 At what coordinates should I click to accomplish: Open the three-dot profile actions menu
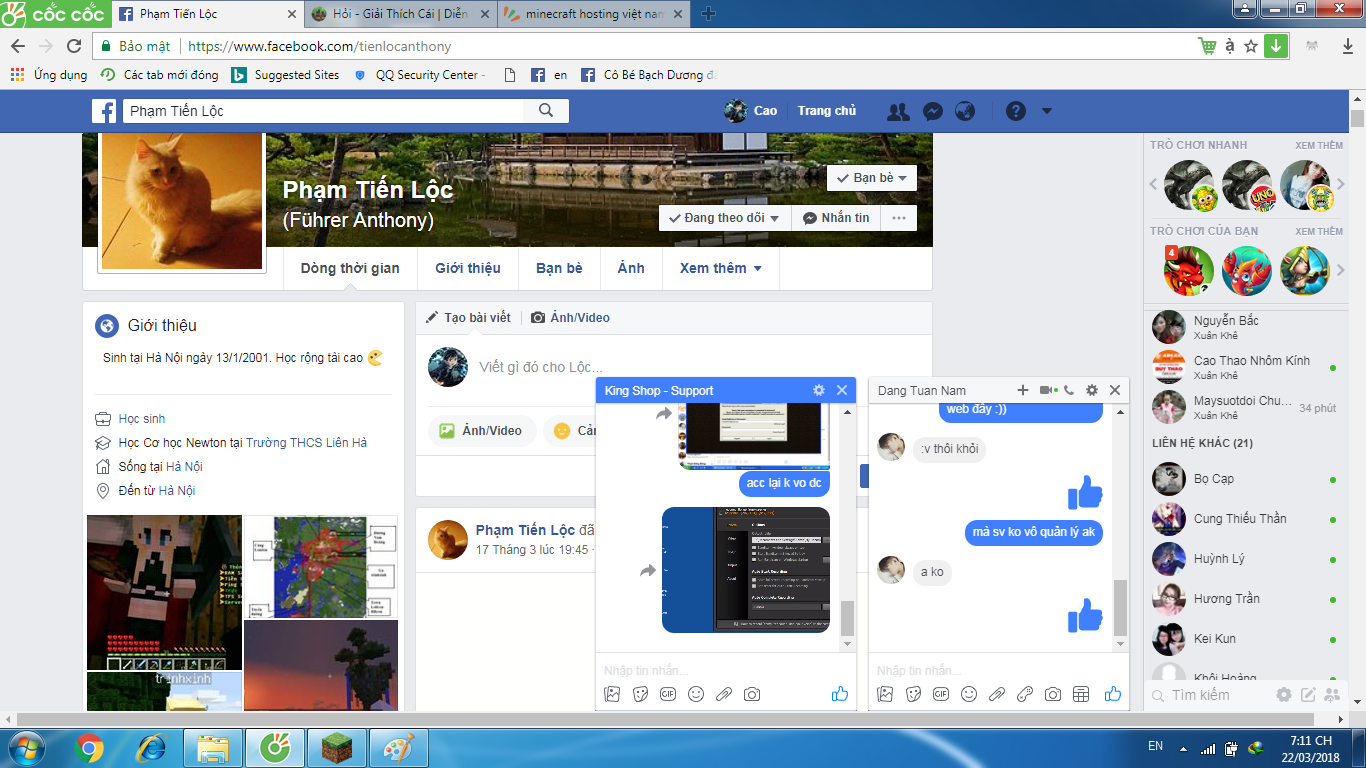coord(898,218)
